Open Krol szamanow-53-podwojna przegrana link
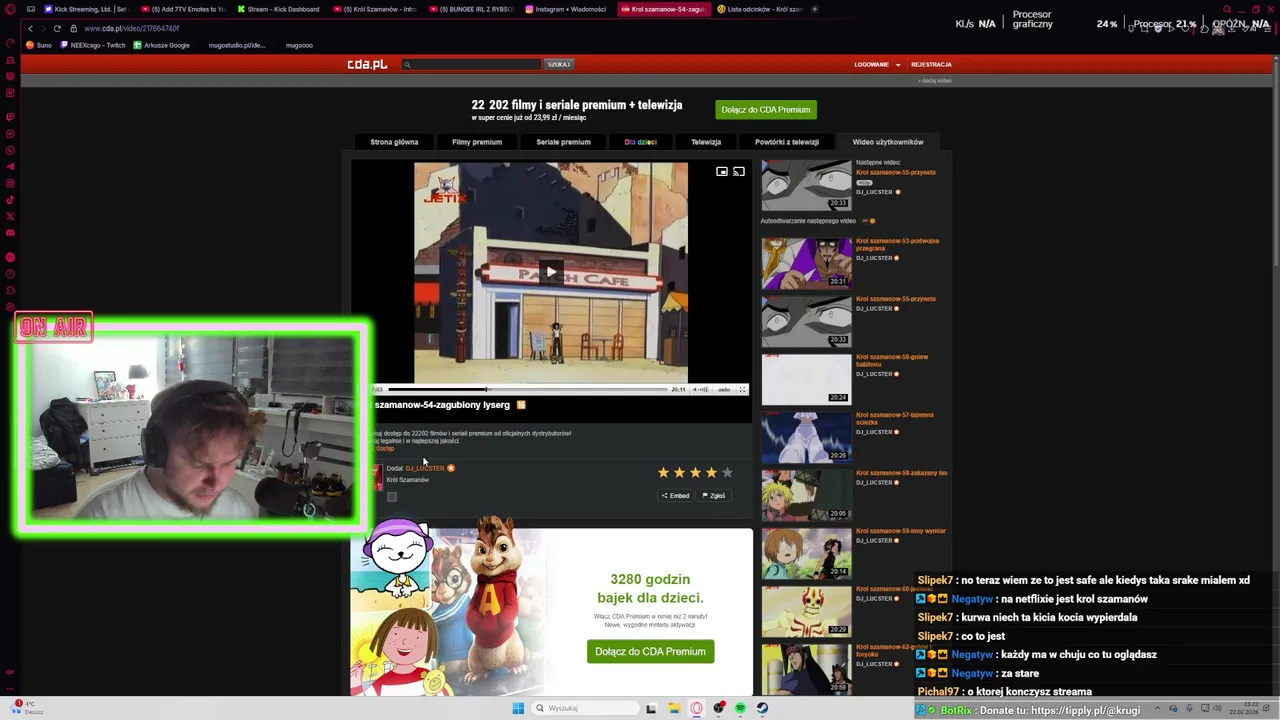Image resolution: width=1280 pixels, height=720 pixels. pyautogui.click(x=897, y=244)
